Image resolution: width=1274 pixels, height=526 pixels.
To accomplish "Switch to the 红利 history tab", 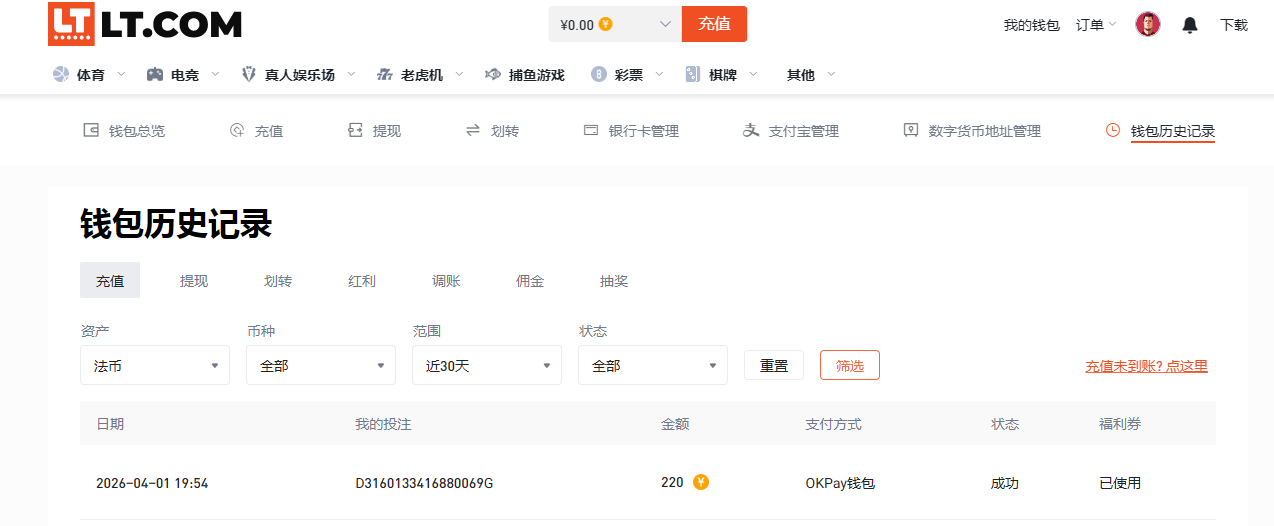I will coord(362,281).
